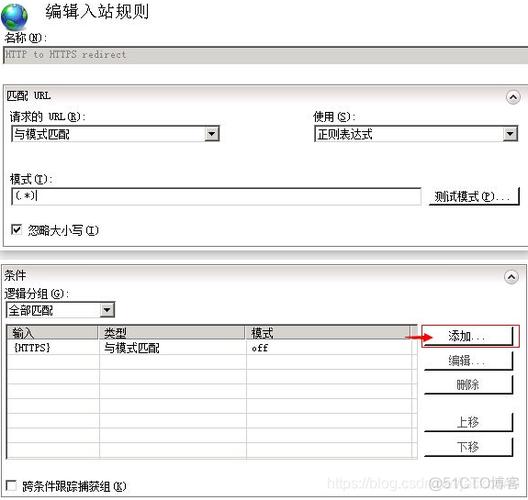Click the 类型 column header
The image size is (528, 500).
click(171, 333)
